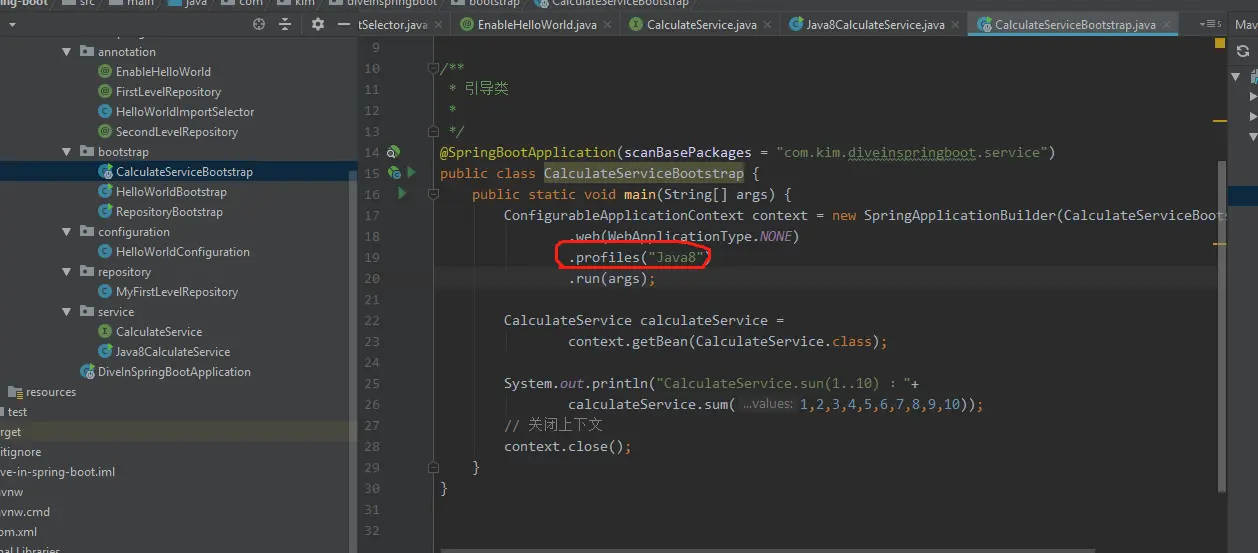Collapse the service package
The height and width of the screenshot is (553, 1258).
[x=68, y=312]
